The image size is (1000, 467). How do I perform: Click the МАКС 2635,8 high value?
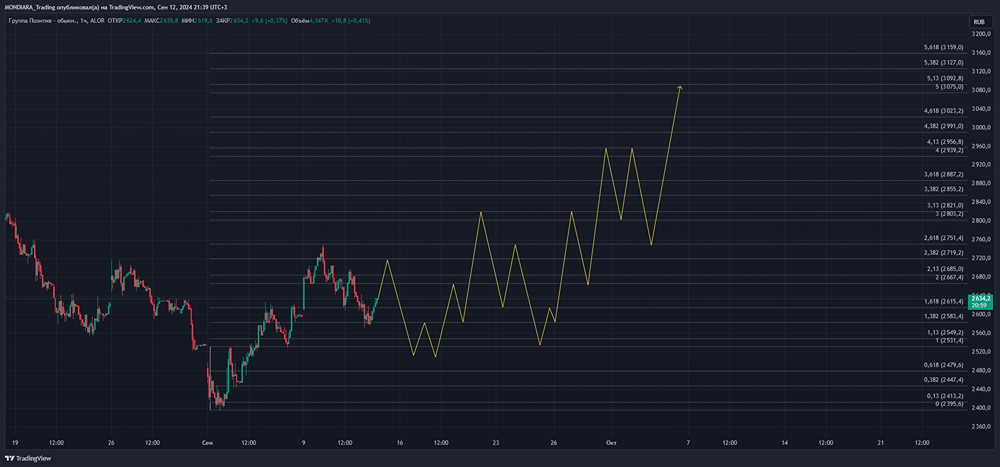click(161, 21)
